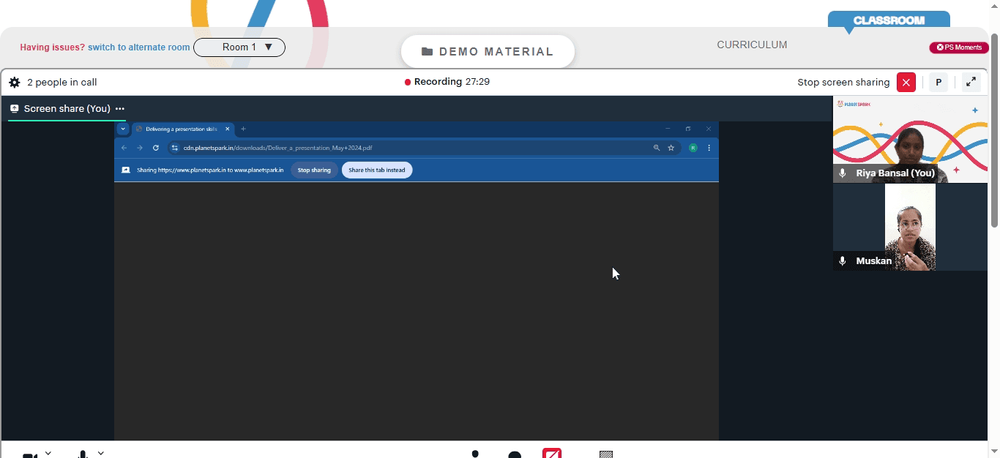Expand microphone options chevron

coord(101,454)
